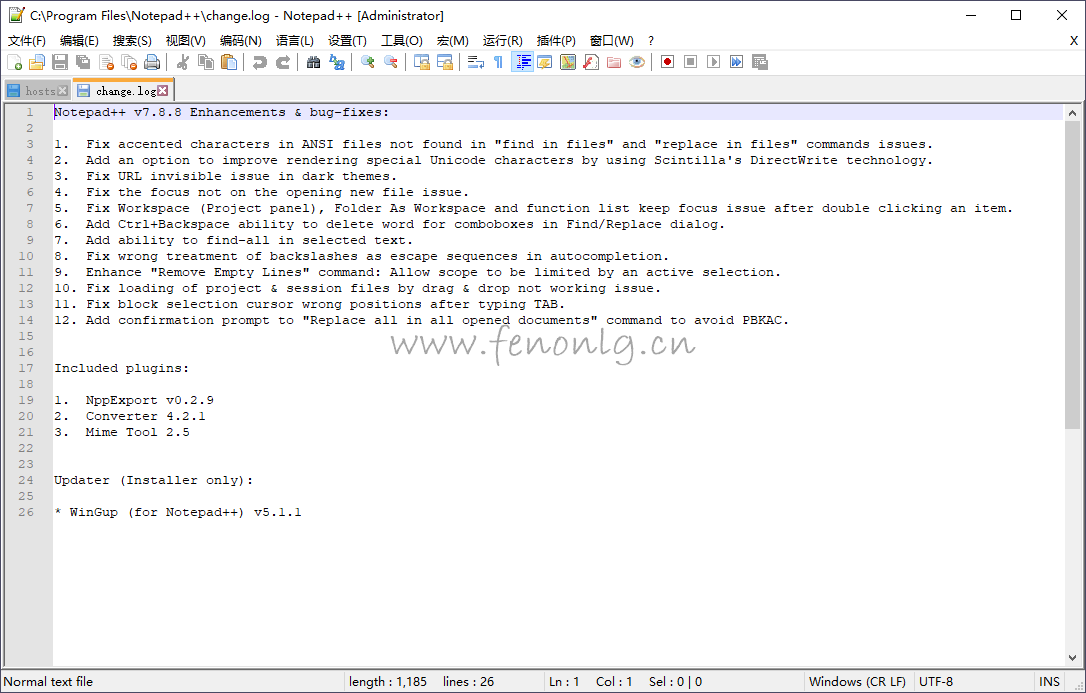Toggle the highlighted Indent Guide icon
This screenshot has height=693, width=1086.
coord(522,62)
